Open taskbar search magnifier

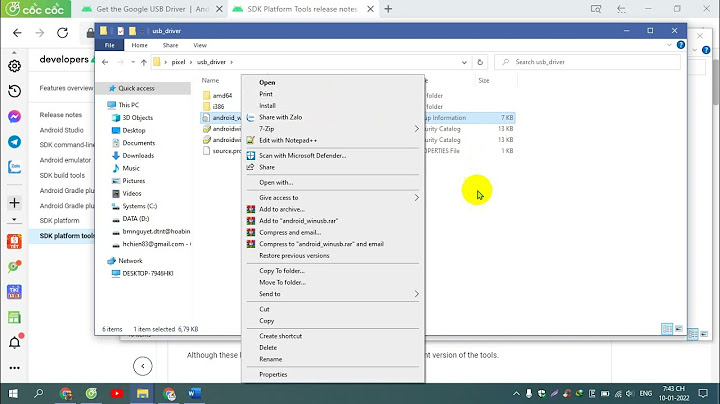pos(39,393)
